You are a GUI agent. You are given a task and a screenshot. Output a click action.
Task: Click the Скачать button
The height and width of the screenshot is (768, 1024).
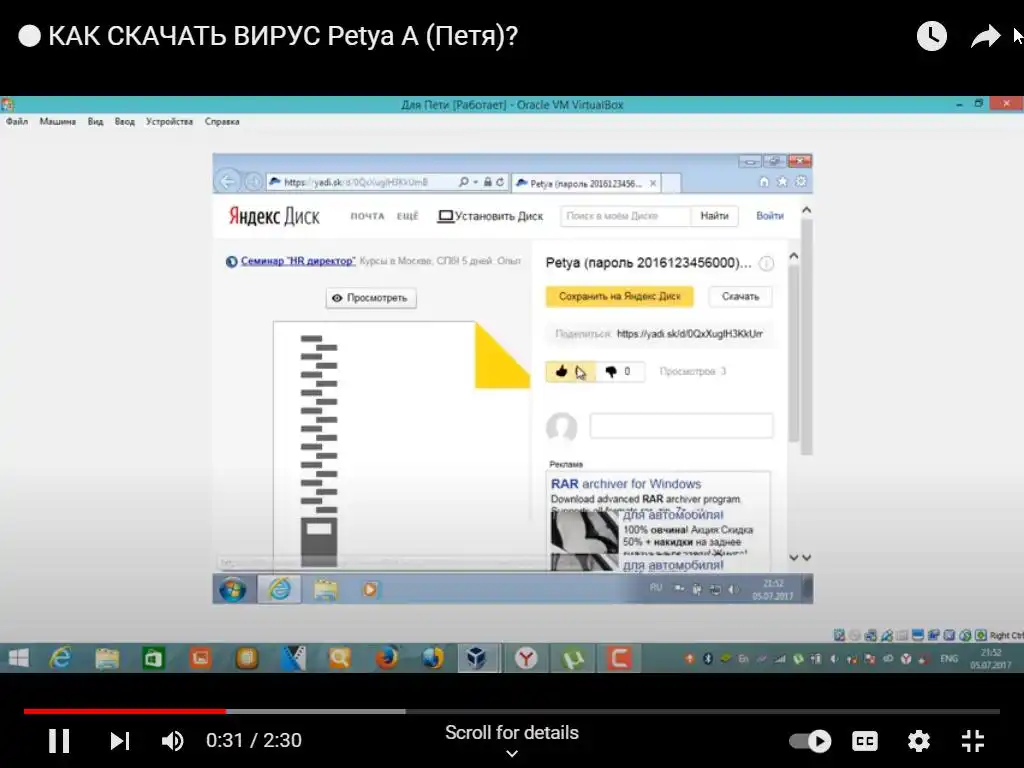tap(741, 296)
